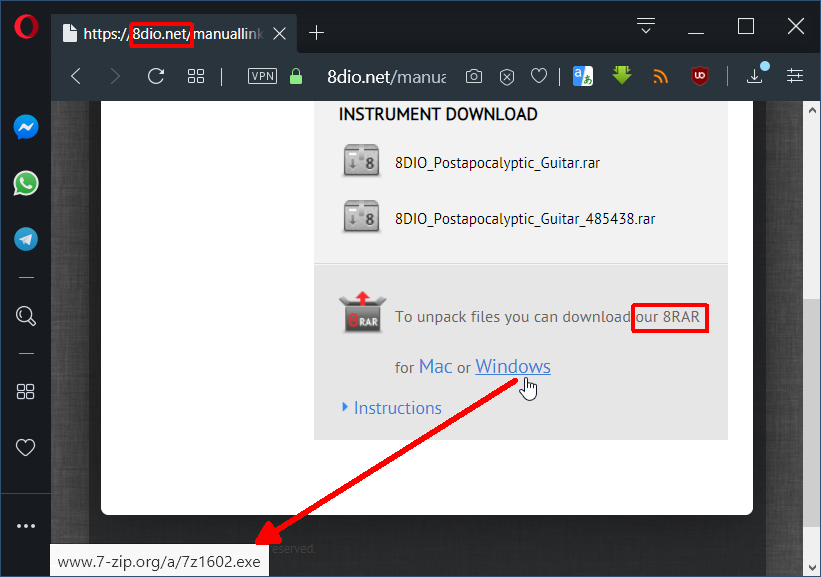The width and height of the screenshot is (821, 577).
Task: Reload the current page
Action: point(156,76)
